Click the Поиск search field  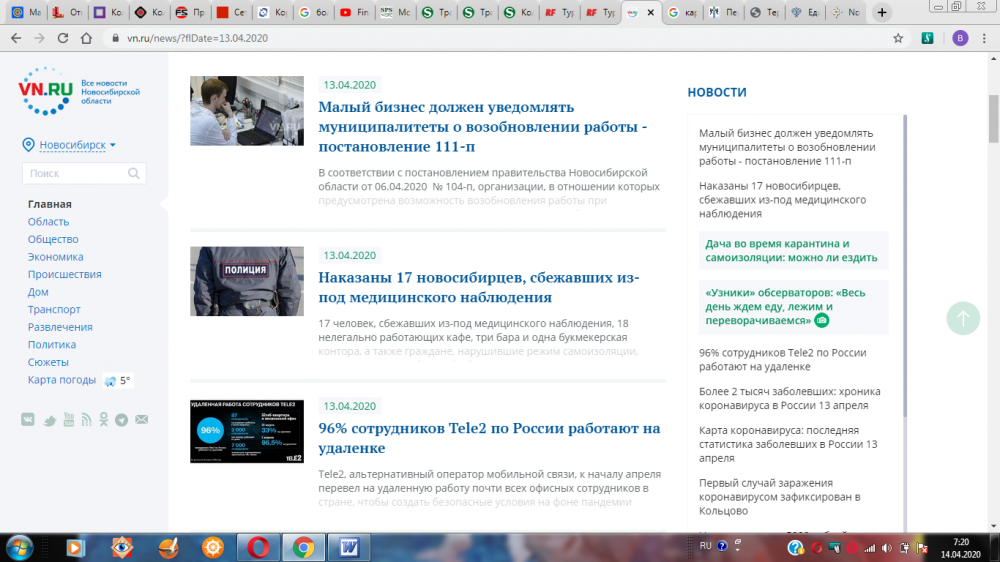pyautogui.click(x=76, y=174)
